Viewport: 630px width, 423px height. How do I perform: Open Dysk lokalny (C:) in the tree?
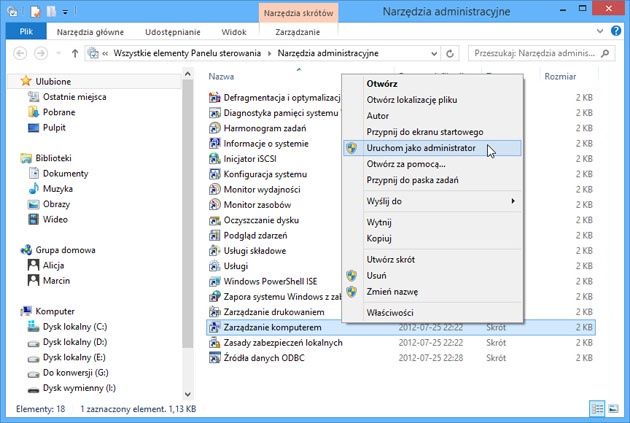tap(75, 327)
